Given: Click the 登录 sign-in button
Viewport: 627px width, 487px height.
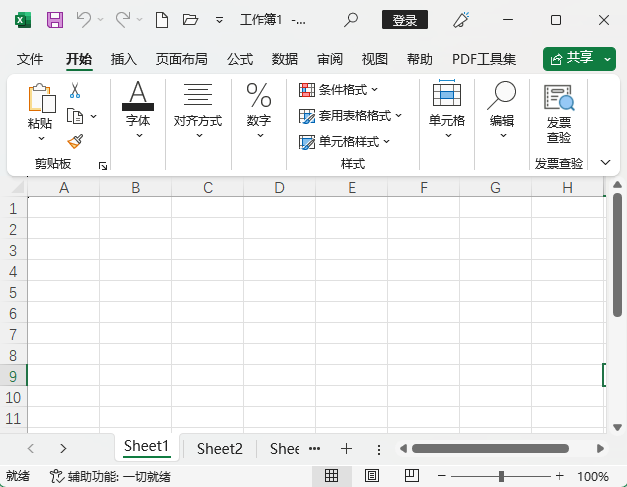Looking at the screenshot, I should pos(405,20).
